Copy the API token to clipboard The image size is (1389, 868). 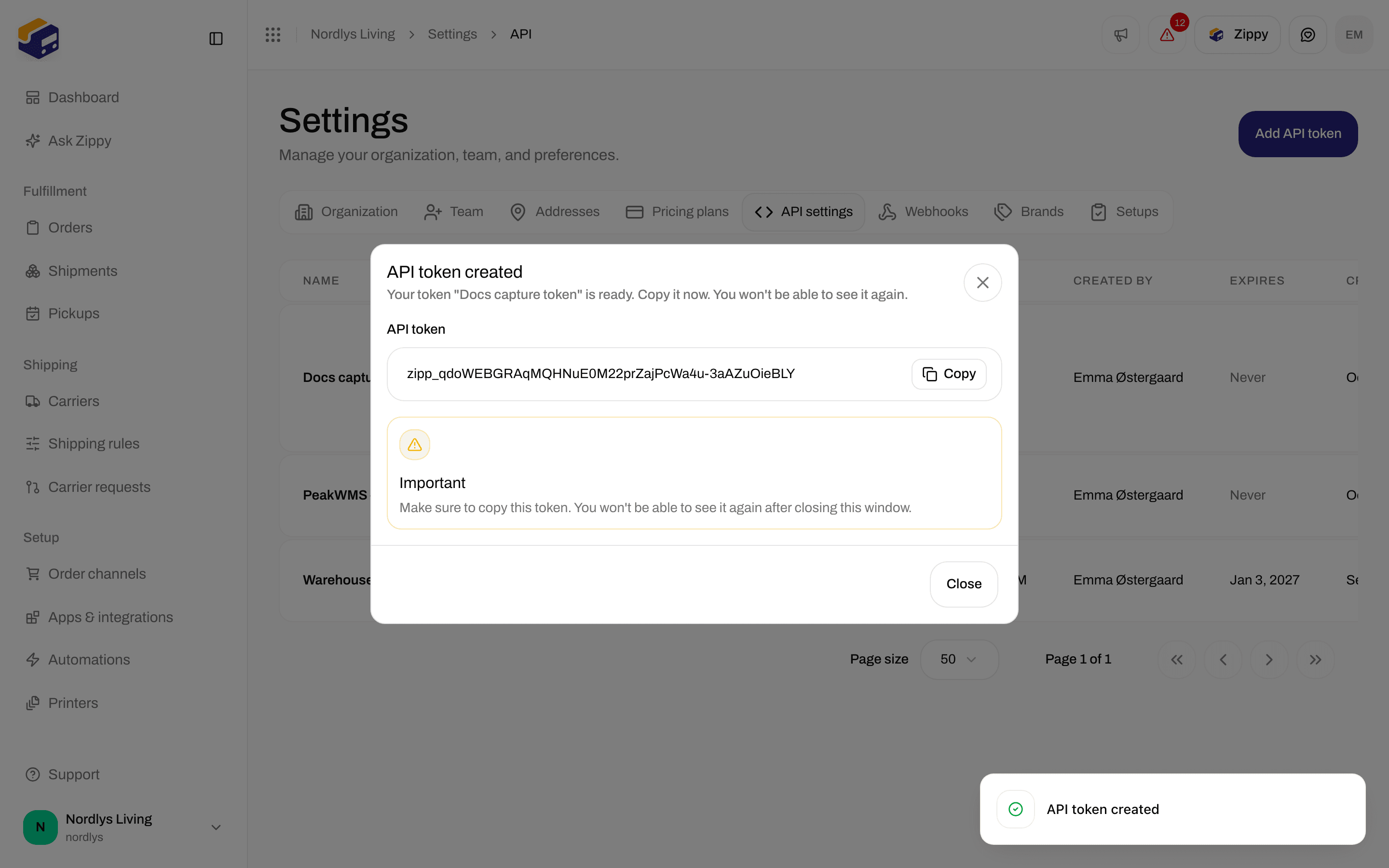pyautogui.click(x=949, y=374)
